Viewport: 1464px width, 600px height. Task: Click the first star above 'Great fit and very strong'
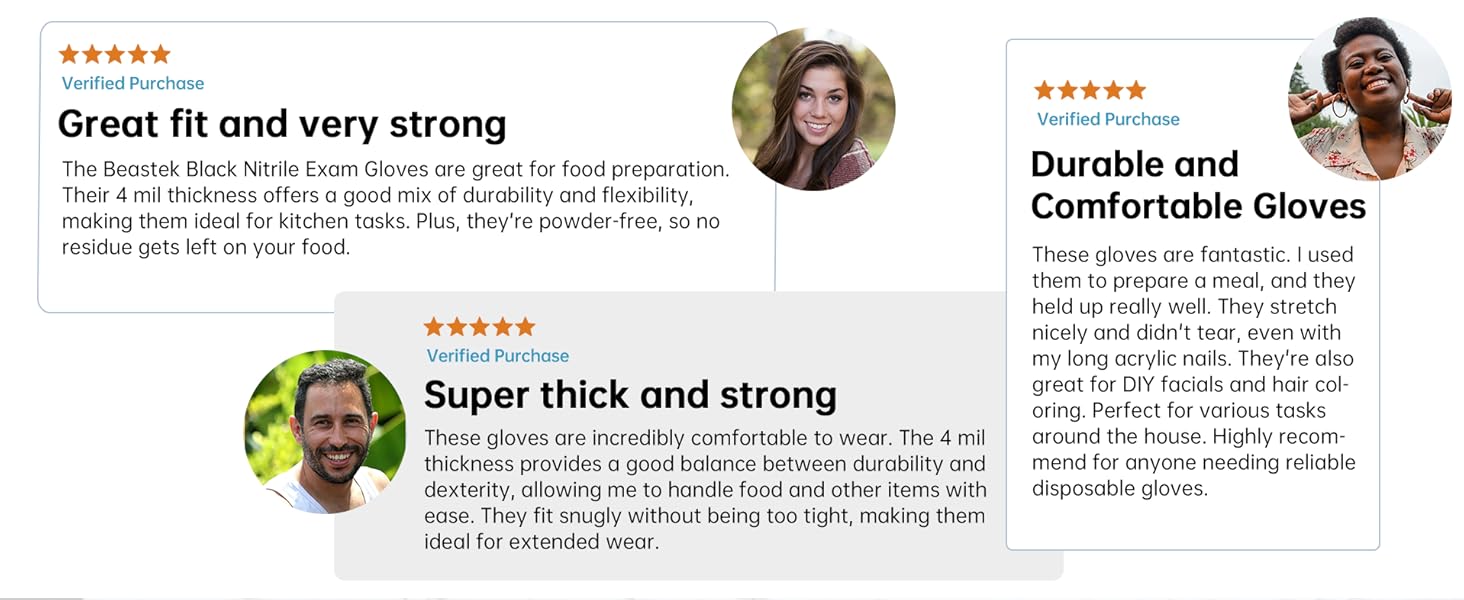(69, 54)
